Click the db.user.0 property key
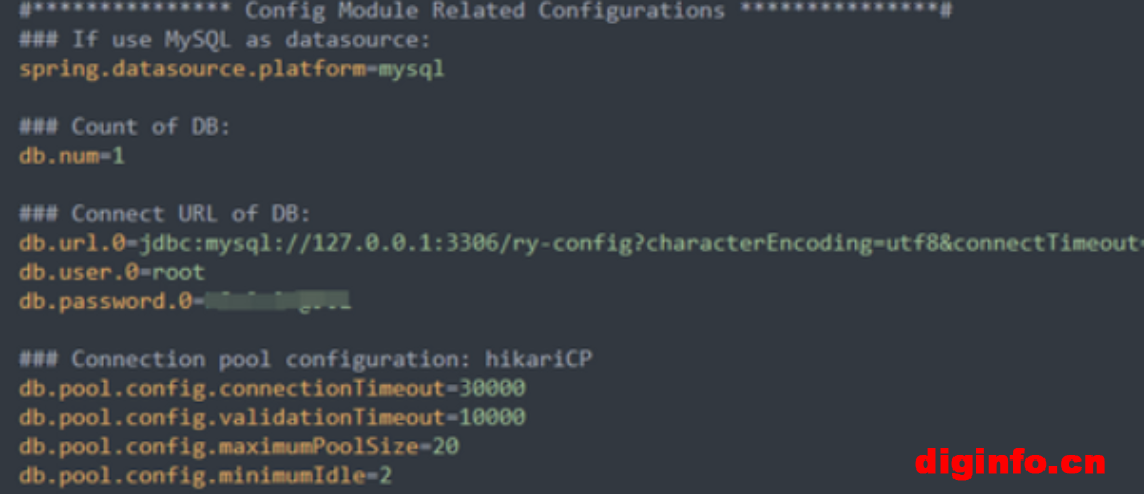 pos(79,272)
